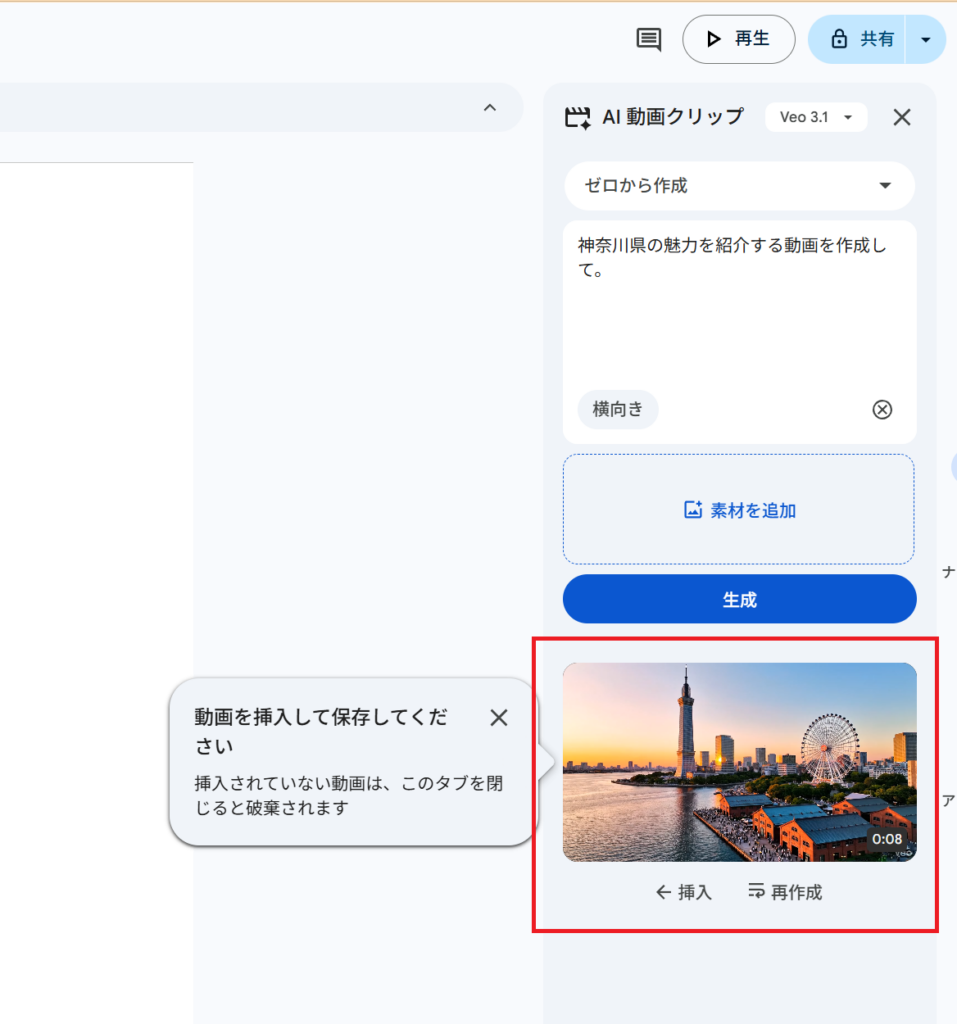Click the 生成 generate button
This screenshot has width=957, height=1024.
tap(739, 598)
